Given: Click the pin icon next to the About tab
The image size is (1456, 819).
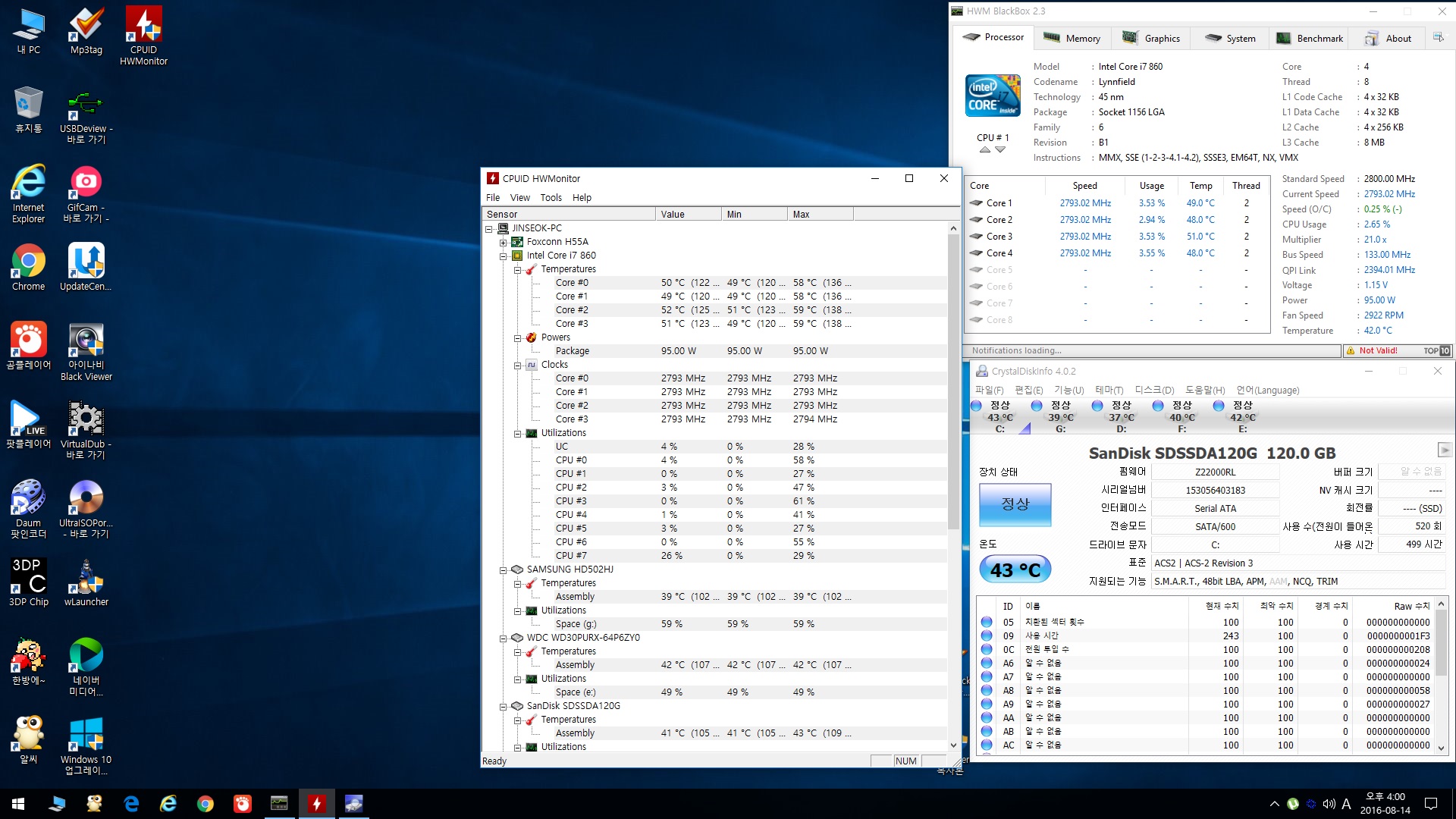Looking at the screenshot, I should click(x=1438, y=37).
